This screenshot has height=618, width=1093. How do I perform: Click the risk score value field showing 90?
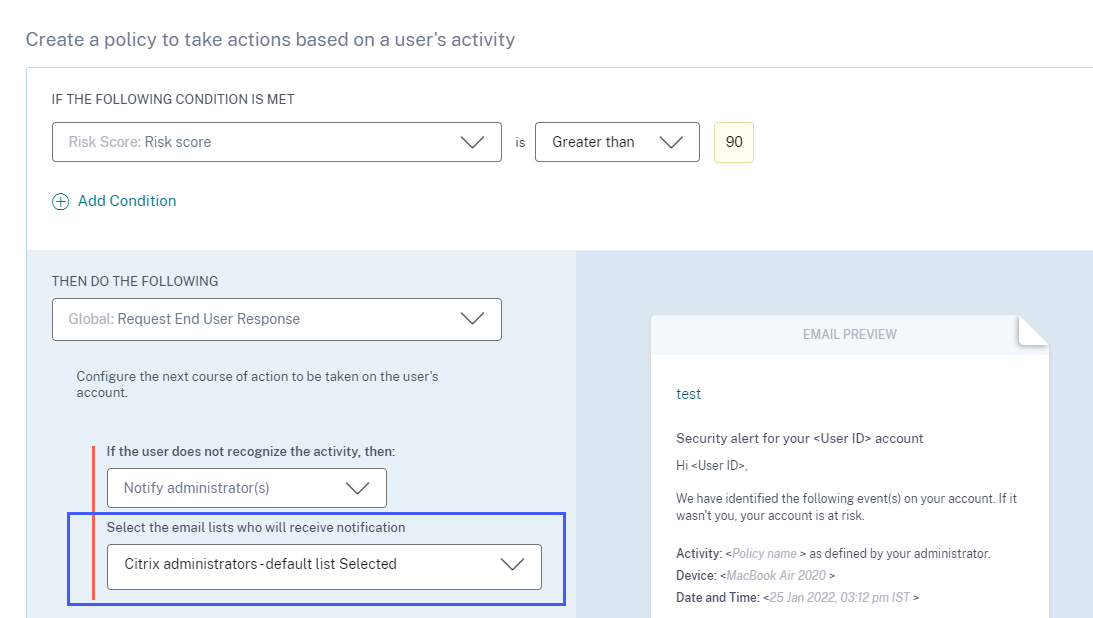click(x=734, y=142)
